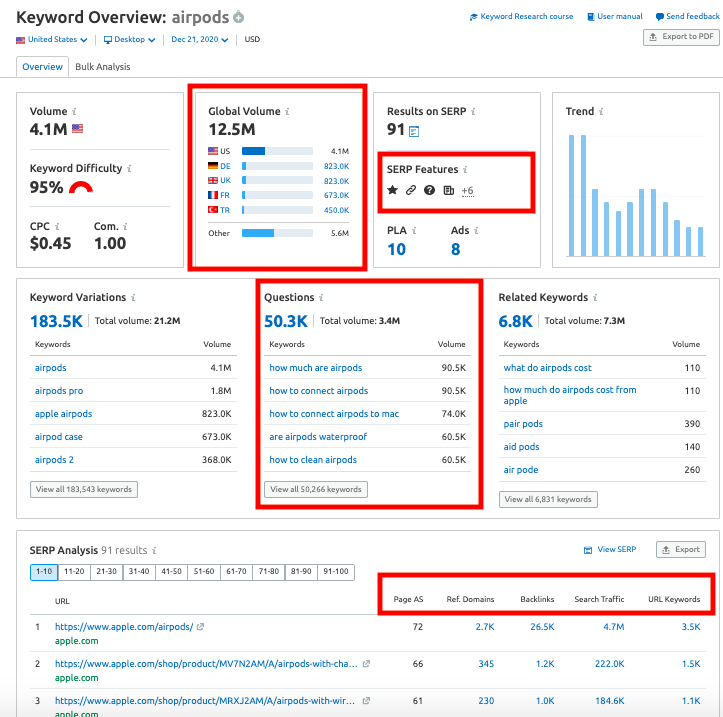Click the info icon beside Trend

pyautogui.click(x=601, y=112)
